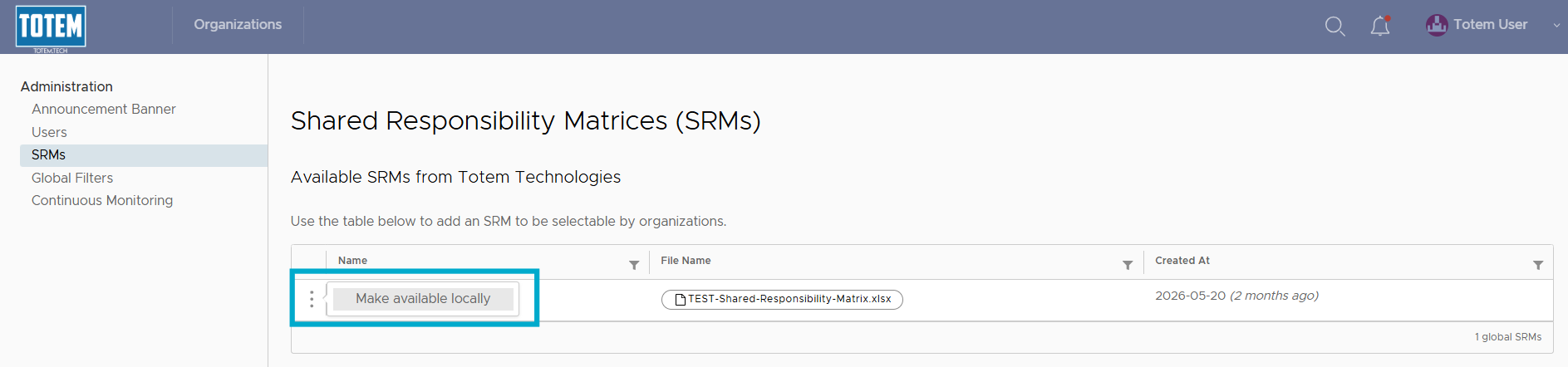Open the Users administration page
Viewport: 1568px width, 367px height.
click(49, 132)
